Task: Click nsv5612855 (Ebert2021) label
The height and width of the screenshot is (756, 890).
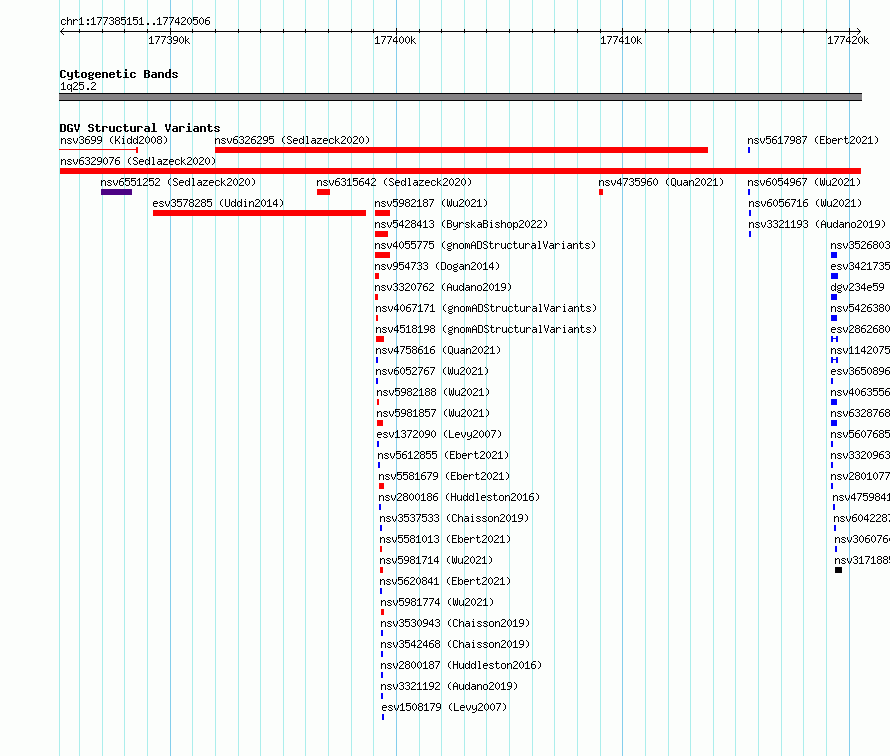Action: [x=443, y=455]
